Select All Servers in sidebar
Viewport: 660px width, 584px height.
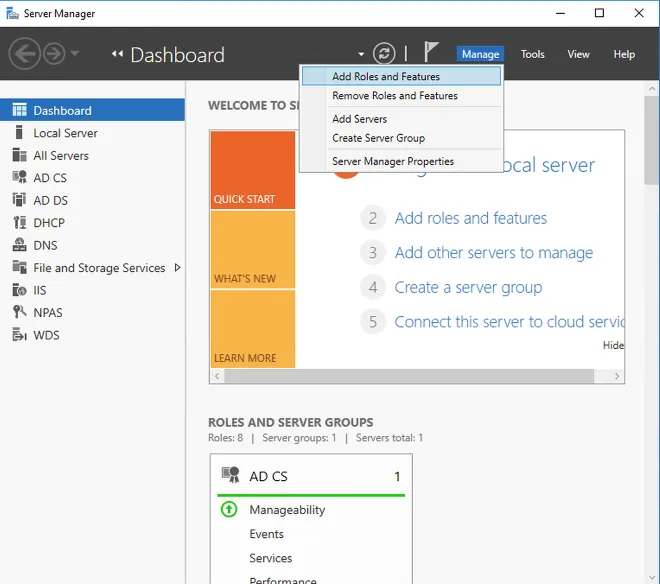tap(61, 156)
